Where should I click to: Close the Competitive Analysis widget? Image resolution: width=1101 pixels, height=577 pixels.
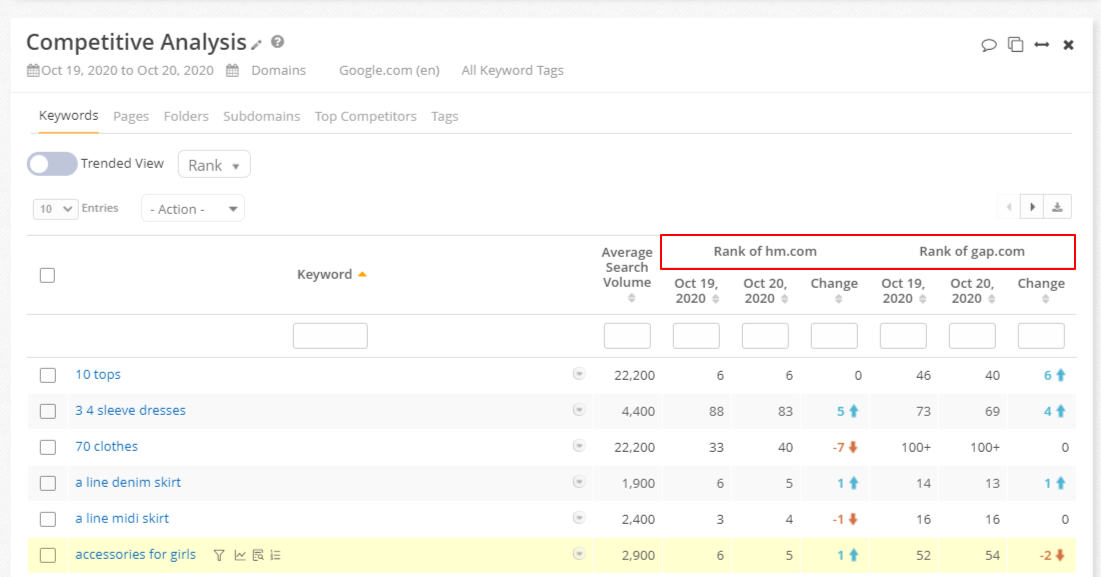pos(1068,45)
